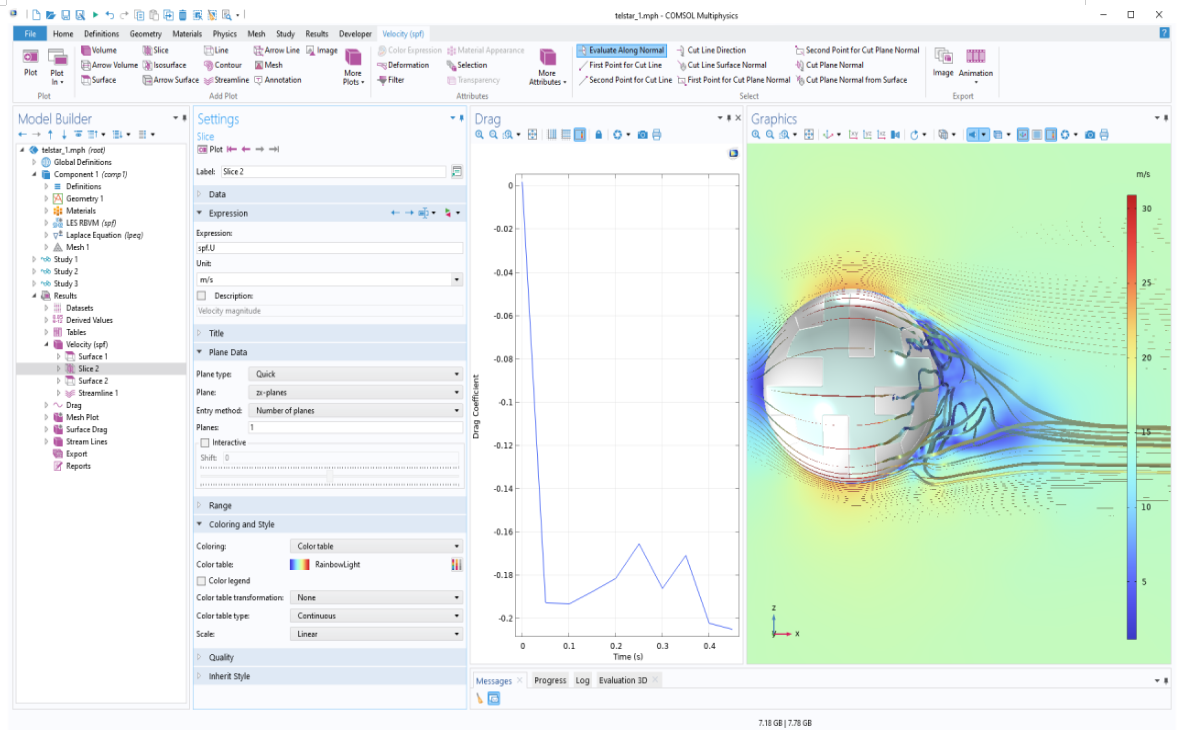
Task: Add a Deformation attribute
Action: [x=403, y=65]
